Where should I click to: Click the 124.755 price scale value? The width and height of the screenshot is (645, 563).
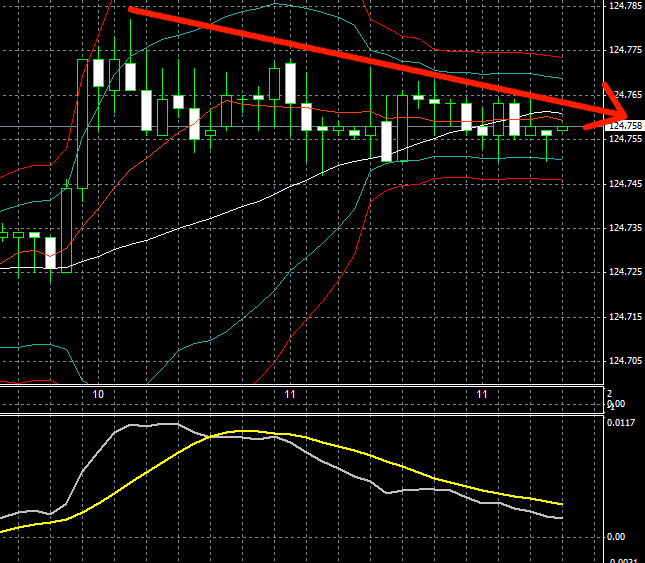click(625, 139)
